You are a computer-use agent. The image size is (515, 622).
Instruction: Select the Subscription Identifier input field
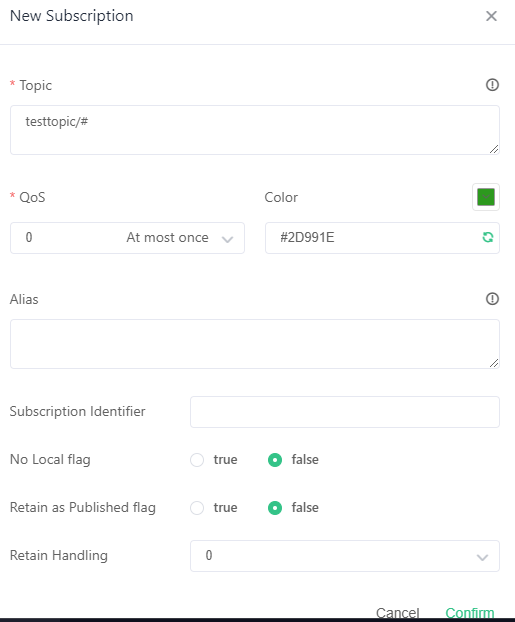[344, 412]
